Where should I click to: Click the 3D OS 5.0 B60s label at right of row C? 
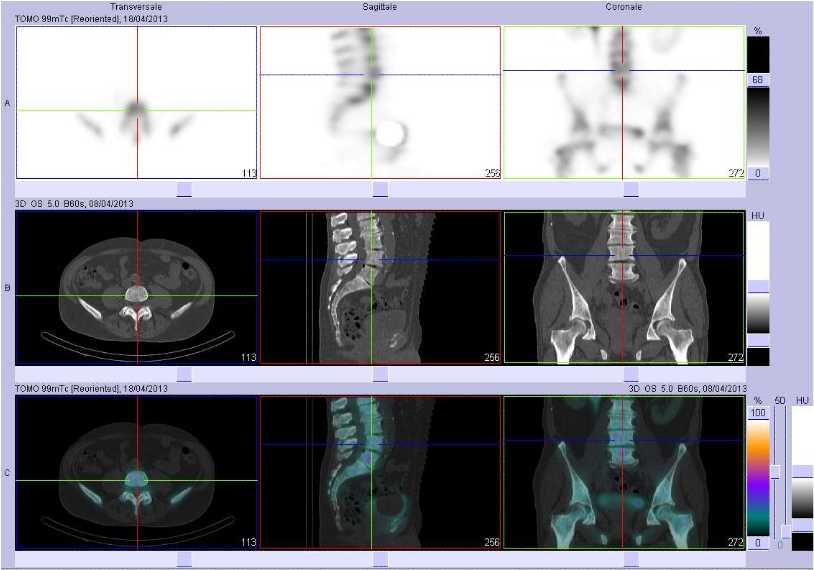click(687, 388)
